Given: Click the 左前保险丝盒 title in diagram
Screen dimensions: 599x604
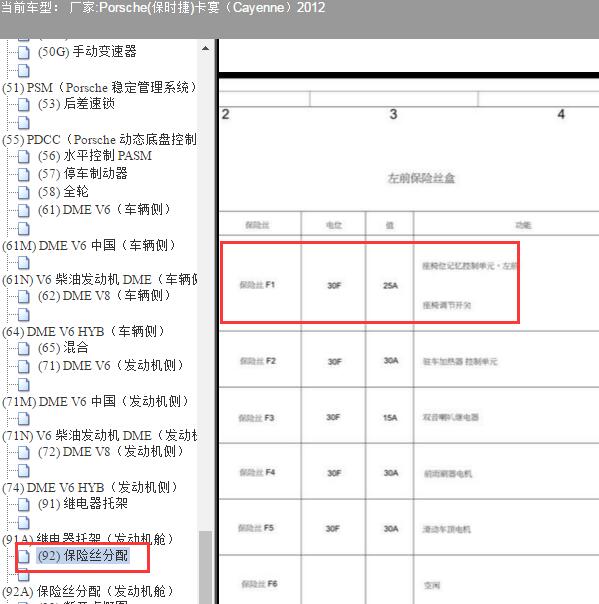Looking at the screenshot, I should point(421,178).
